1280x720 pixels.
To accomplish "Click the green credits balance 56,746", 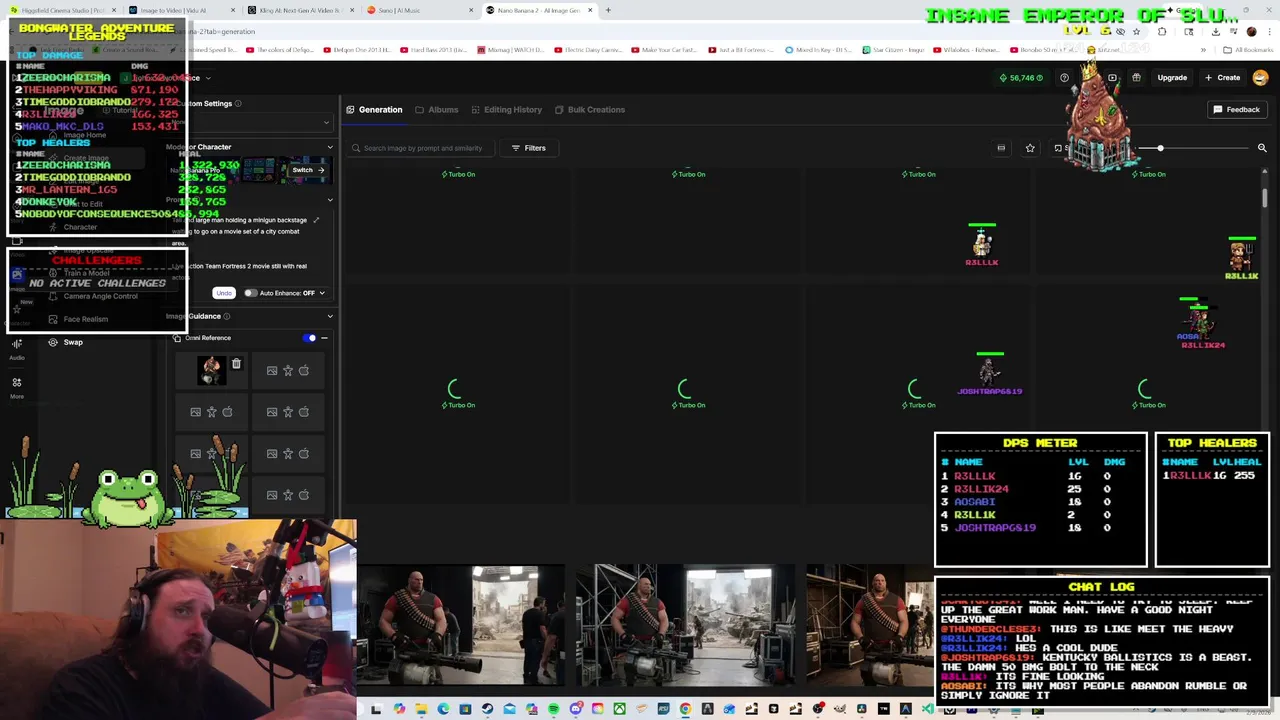I will tap(1021, 78).
